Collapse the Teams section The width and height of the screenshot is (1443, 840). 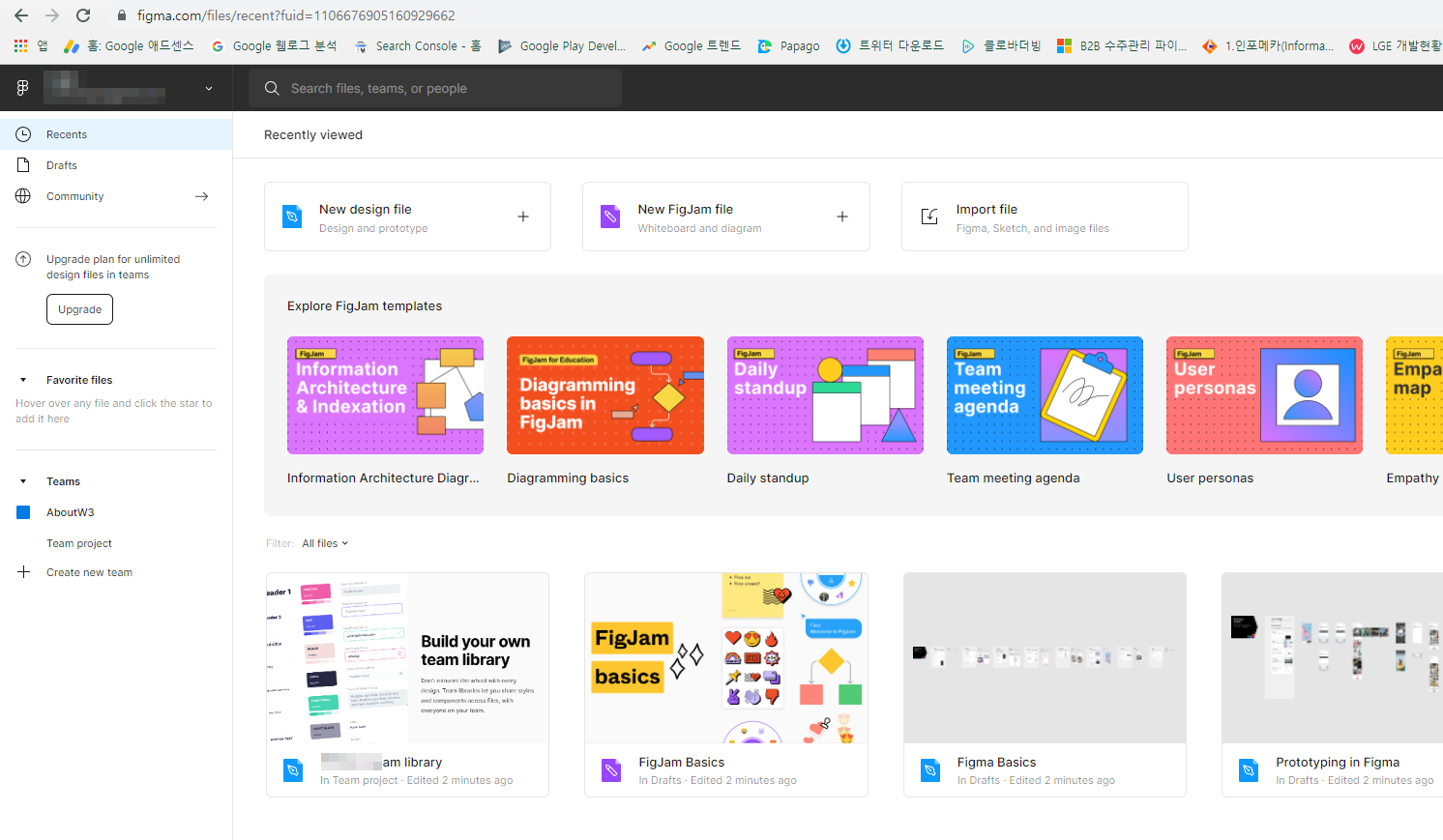click(23, 481)
